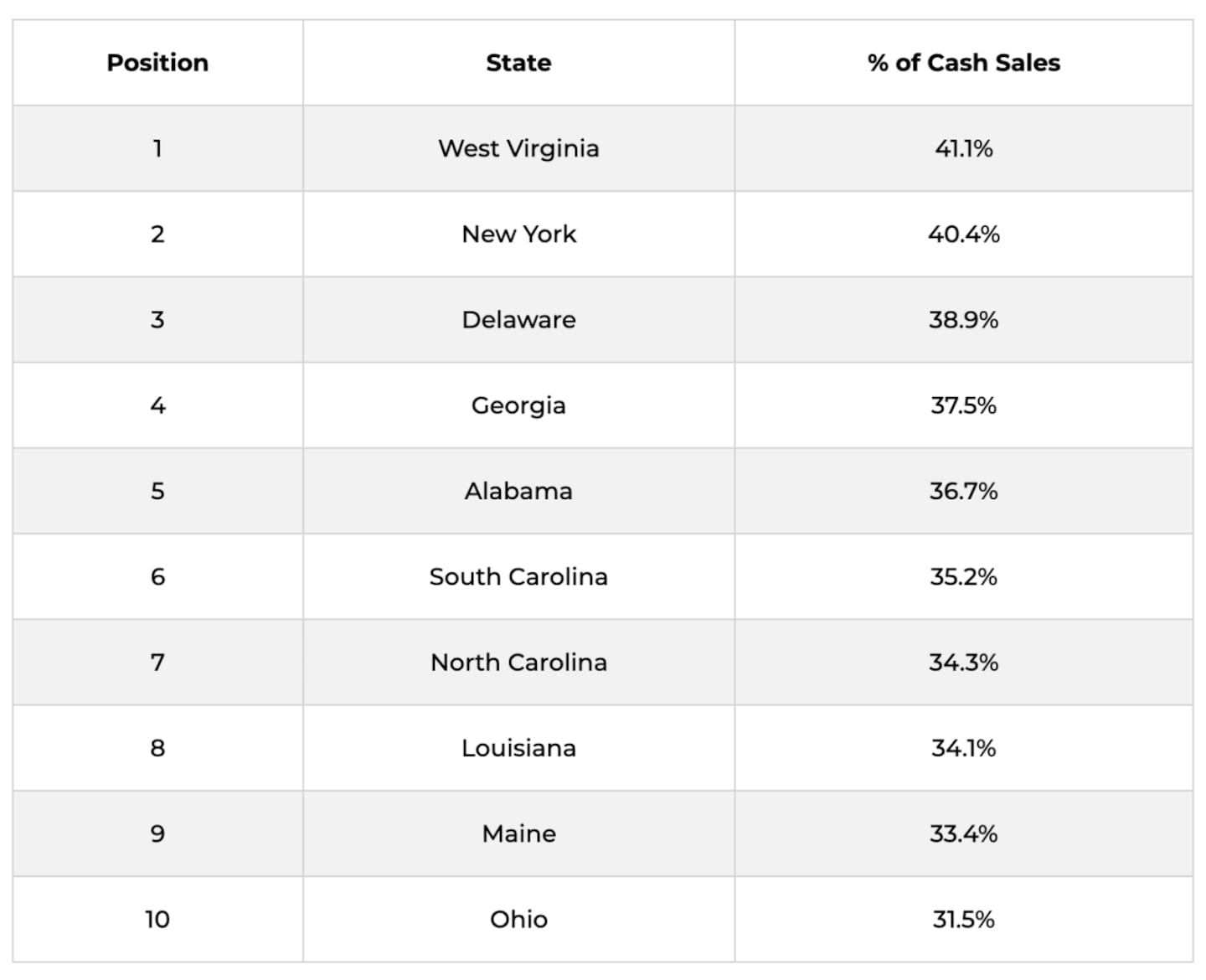Select the South Carolina cell

518,576
